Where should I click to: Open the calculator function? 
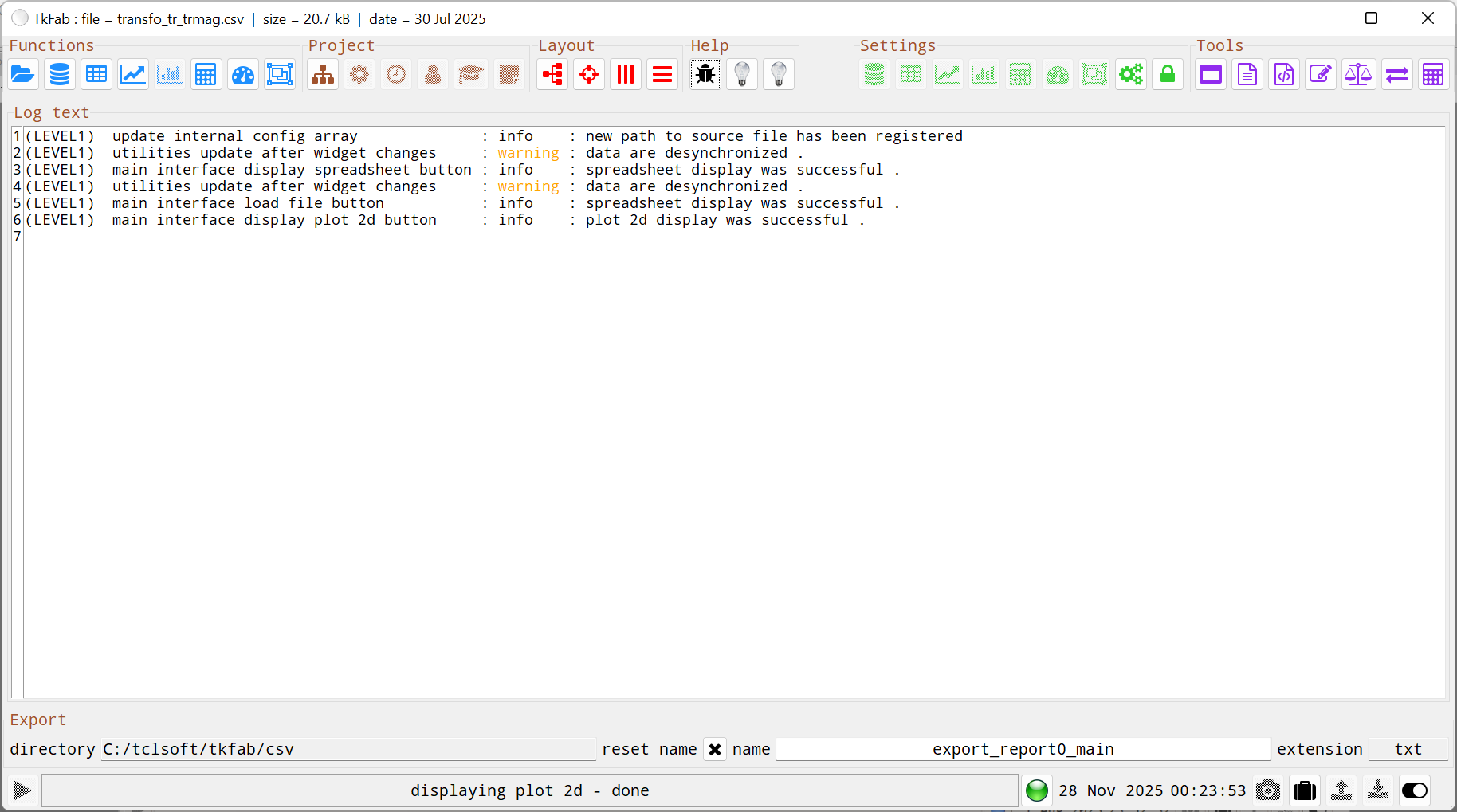[206, 74]
